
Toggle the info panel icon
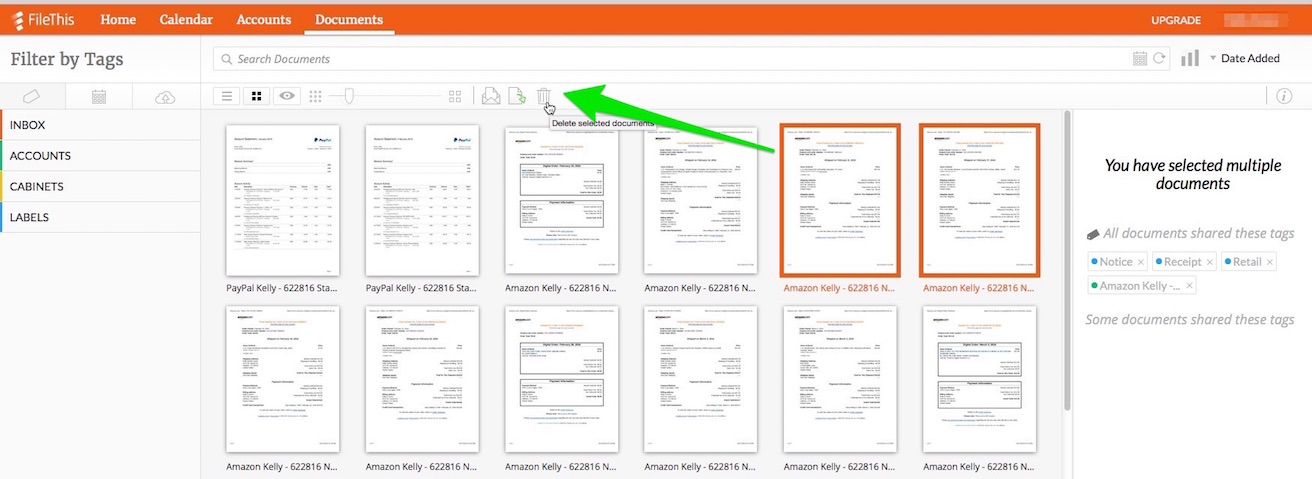click(1285, 96)
